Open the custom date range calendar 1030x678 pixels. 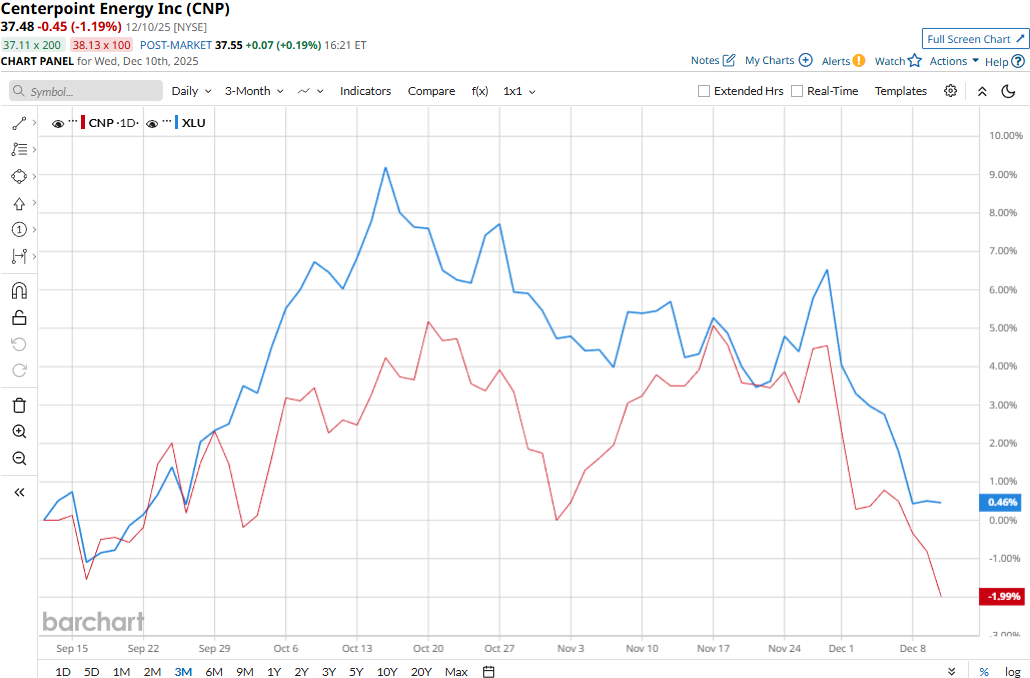[x=489, y=671]
